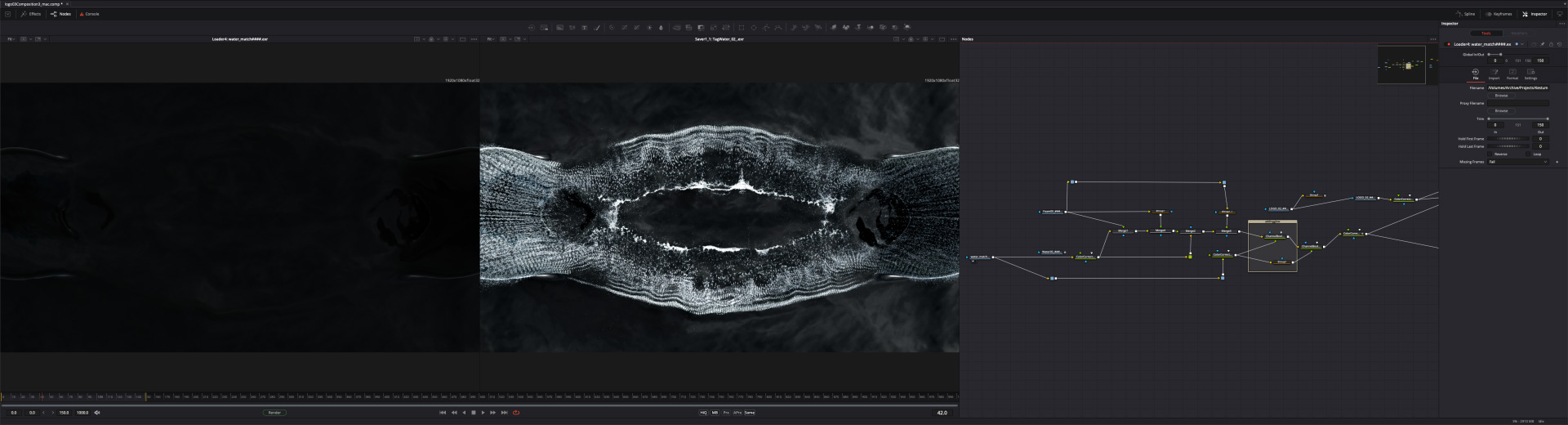Lock the Loader4 tool in Inspector

(x=1551, y=44)
